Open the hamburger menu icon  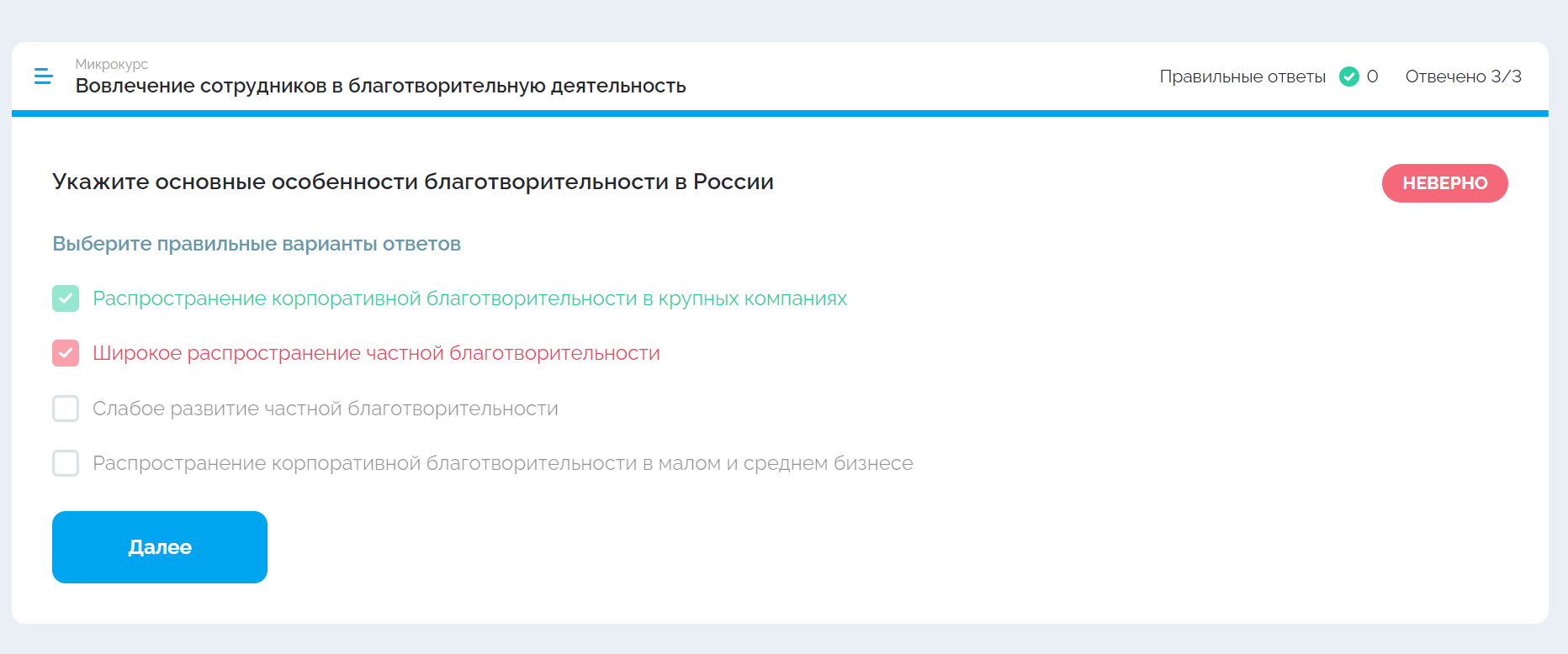pyautogui.click(x=44, y=76)
